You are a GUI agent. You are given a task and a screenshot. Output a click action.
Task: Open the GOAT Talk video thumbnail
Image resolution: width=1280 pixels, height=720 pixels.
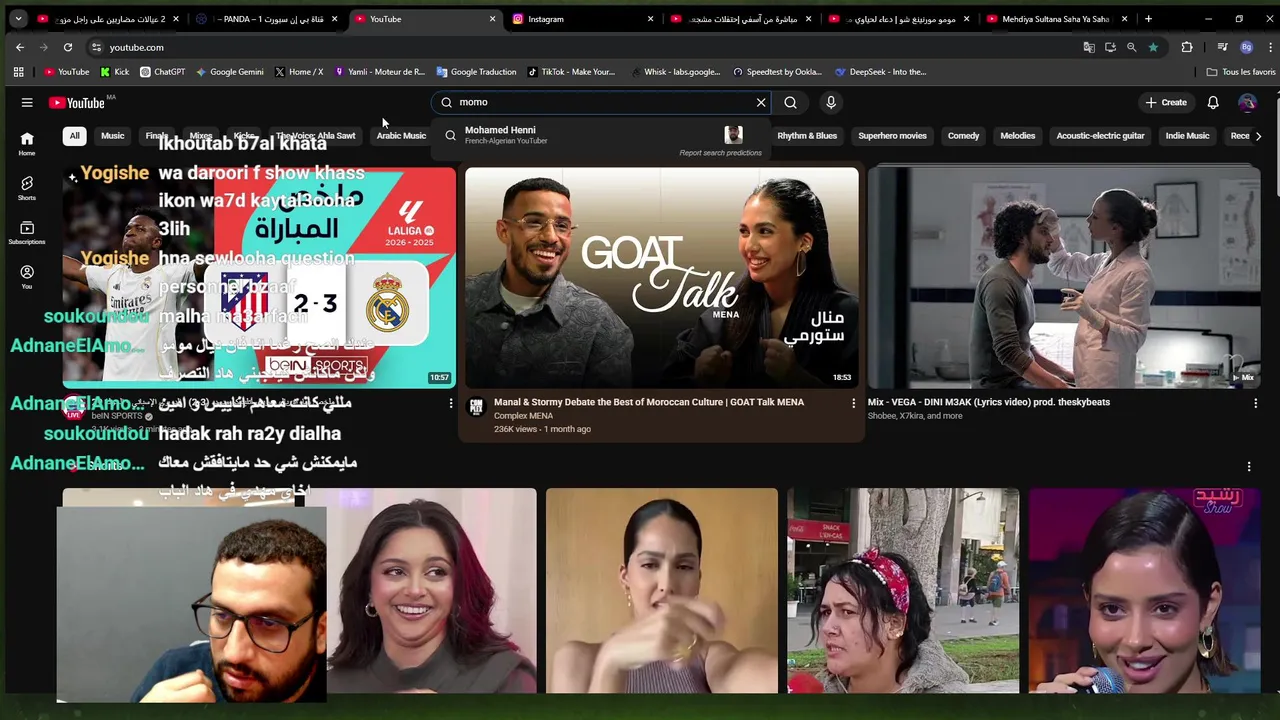pos(661,278)
